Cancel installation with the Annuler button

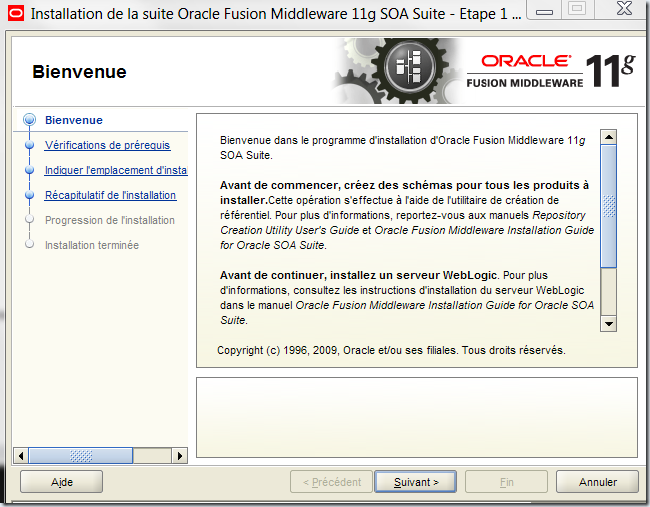597,482
